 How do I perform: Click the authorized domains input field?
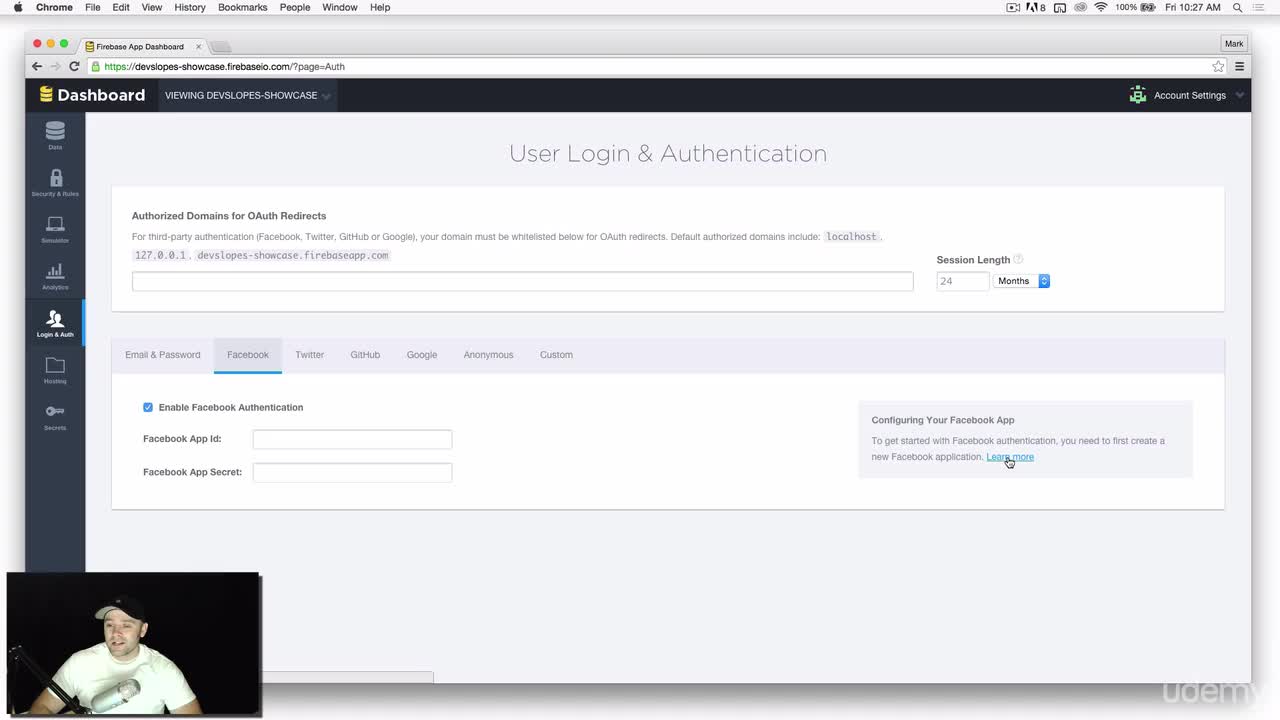click(522, 281)
